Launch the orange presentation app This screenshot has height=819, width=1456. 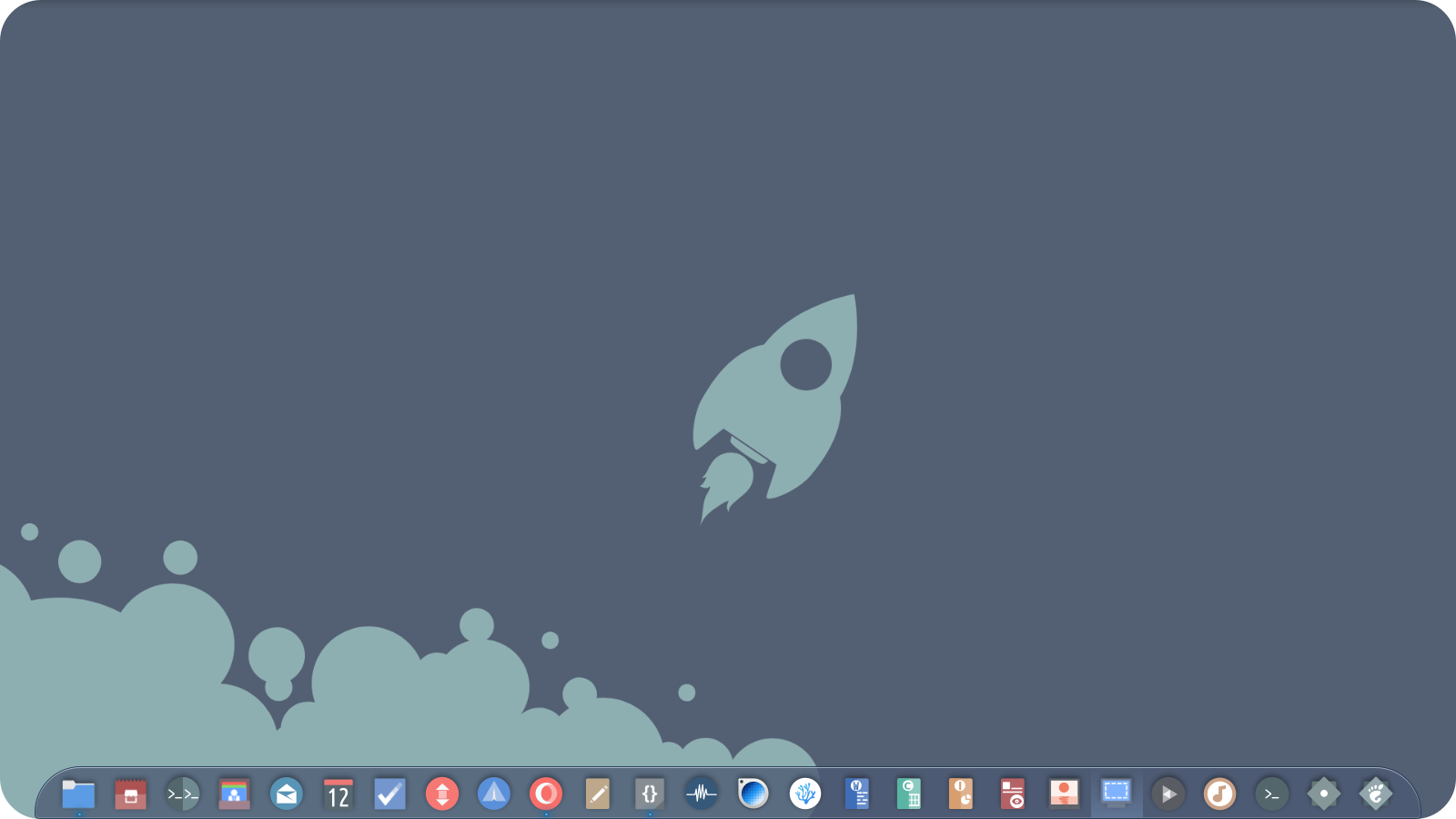click(961, 794)
